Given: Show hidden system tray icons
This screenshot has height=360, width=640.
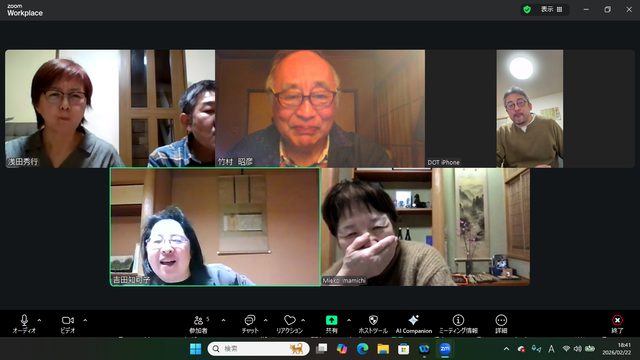Looking at the screenshot, I should tap(507, 349).
